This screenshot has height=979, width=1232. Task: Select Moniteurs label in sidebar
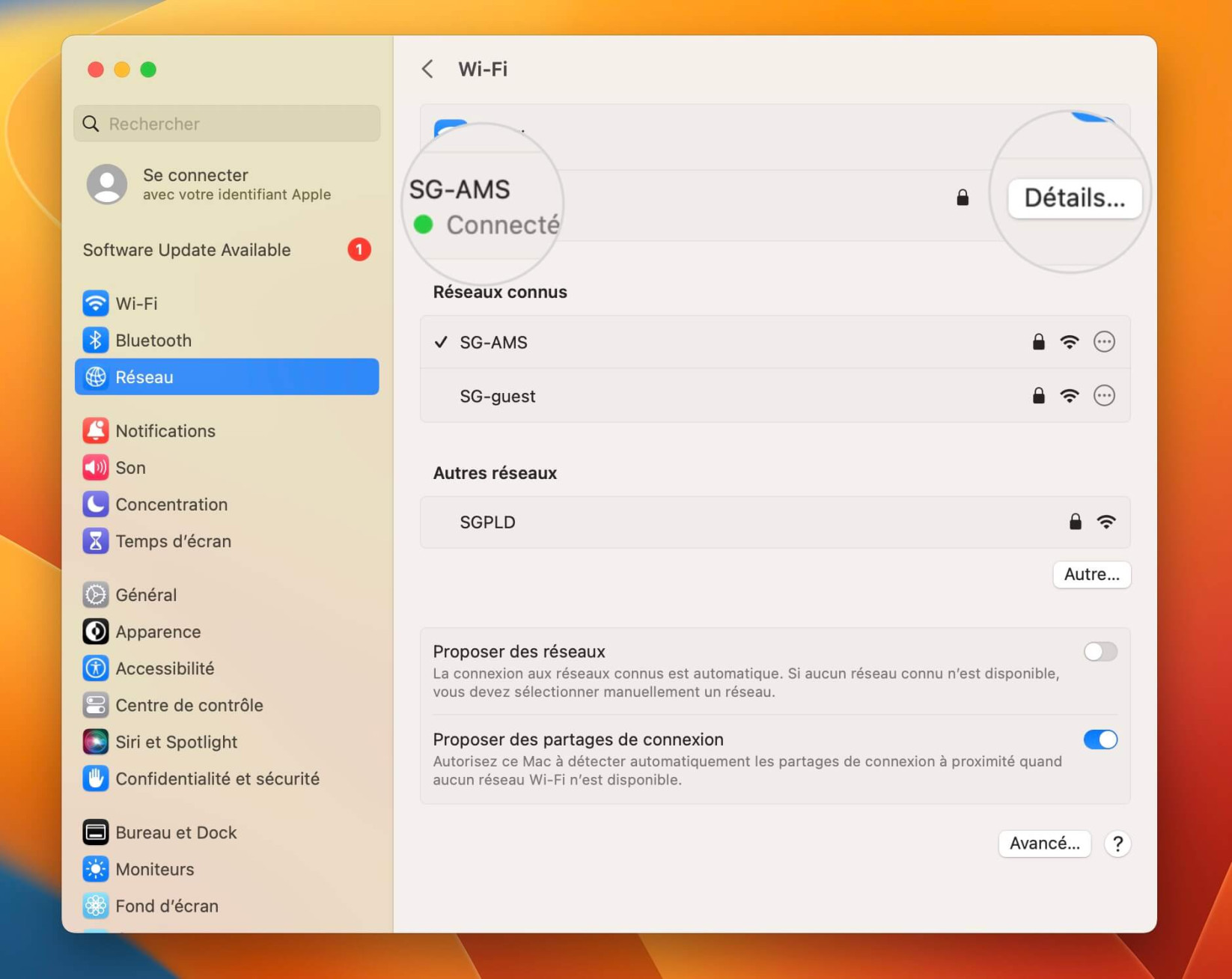[x=155, y=869]
